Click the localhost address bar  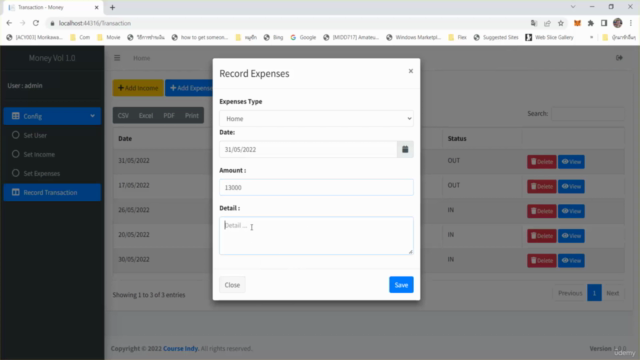[x=286, y=23]
